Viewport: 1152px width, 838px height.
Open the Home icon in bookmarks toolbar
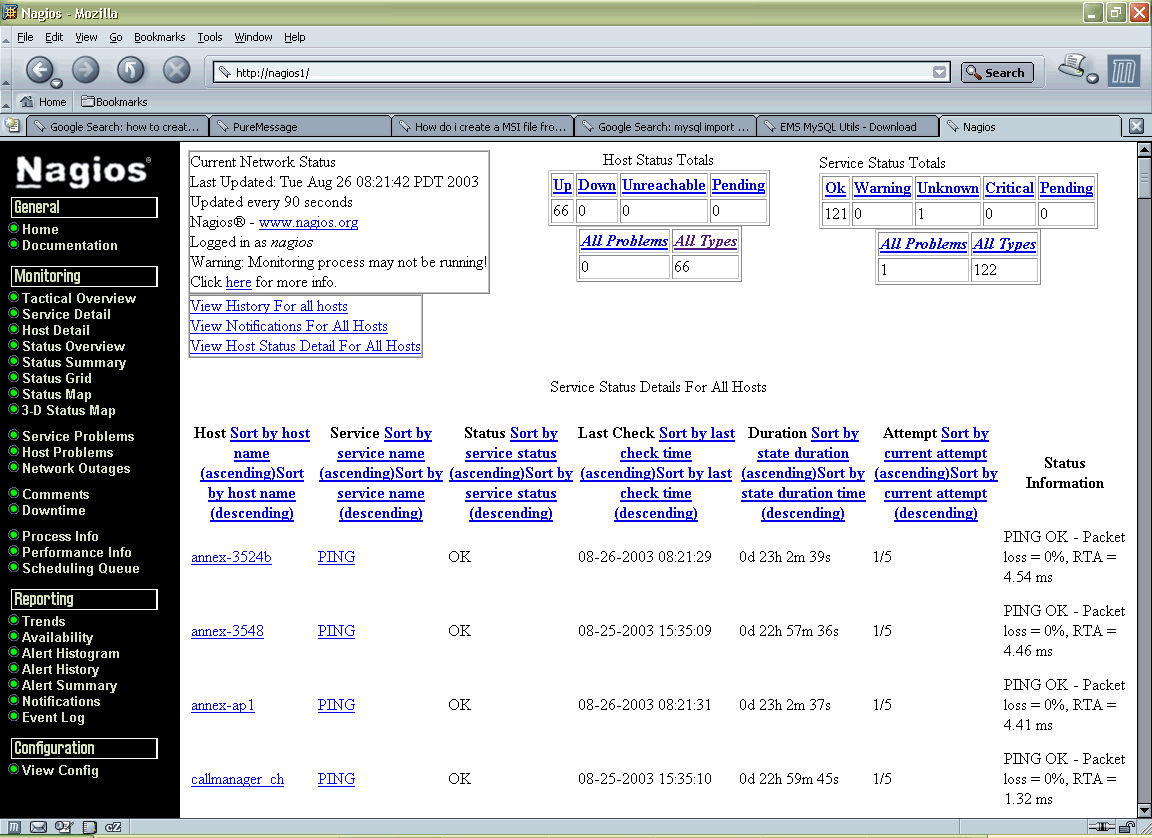click(43, 102)
